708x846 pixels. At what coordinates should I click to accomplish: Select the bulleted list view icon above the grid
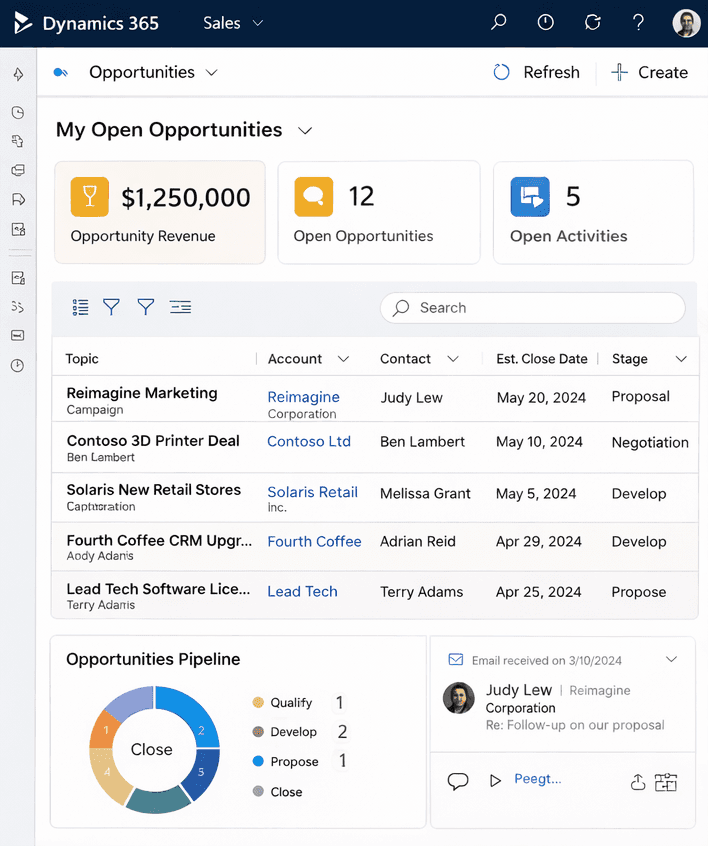pos(80,307)
